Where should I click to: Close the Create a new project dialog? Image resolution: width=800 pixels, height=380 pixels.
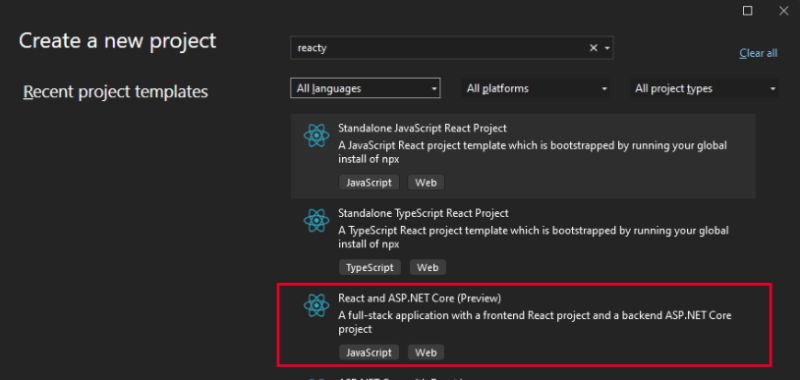(x=783, y=11)
